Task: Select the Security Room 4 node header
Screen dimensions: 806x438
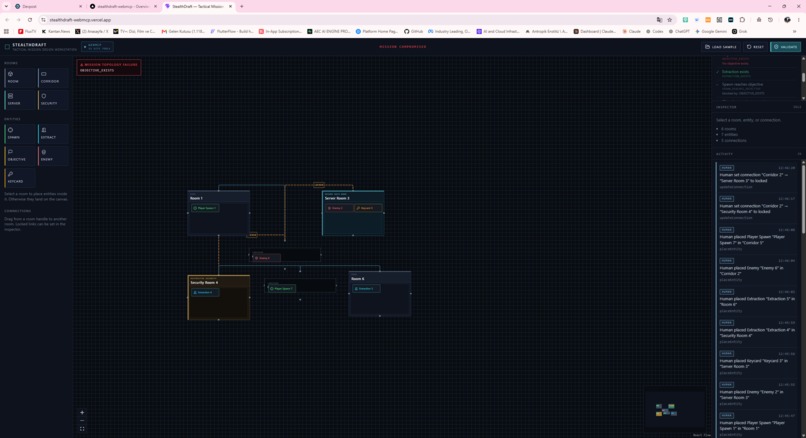Action: coord(219,281)
